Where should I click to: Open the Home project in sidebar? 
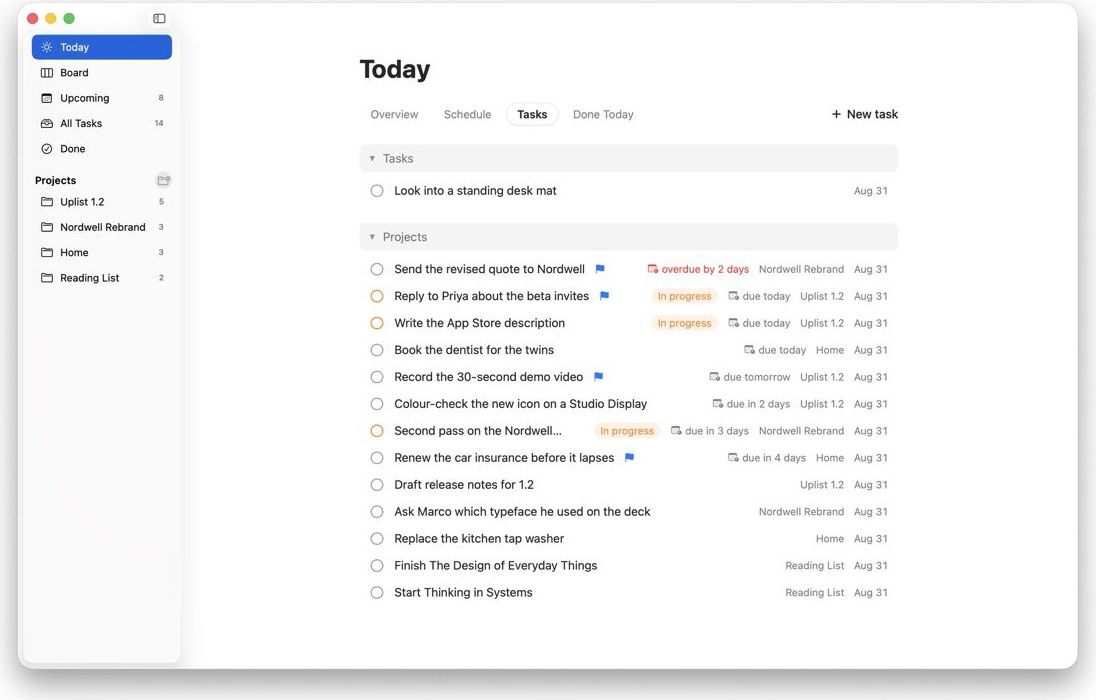tap(102, 252)
